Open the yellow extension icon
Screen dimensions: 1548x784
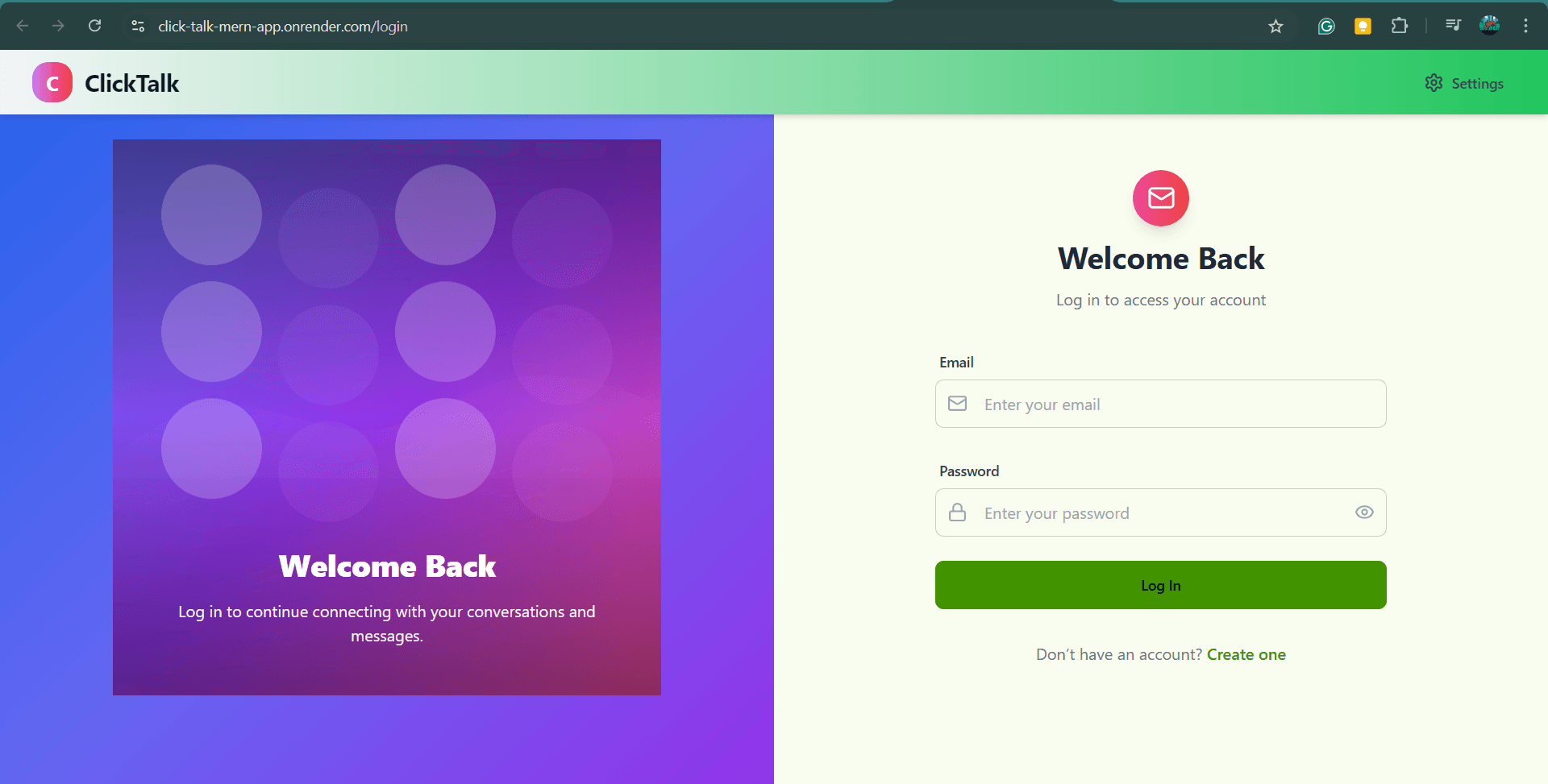(1363, 27)
